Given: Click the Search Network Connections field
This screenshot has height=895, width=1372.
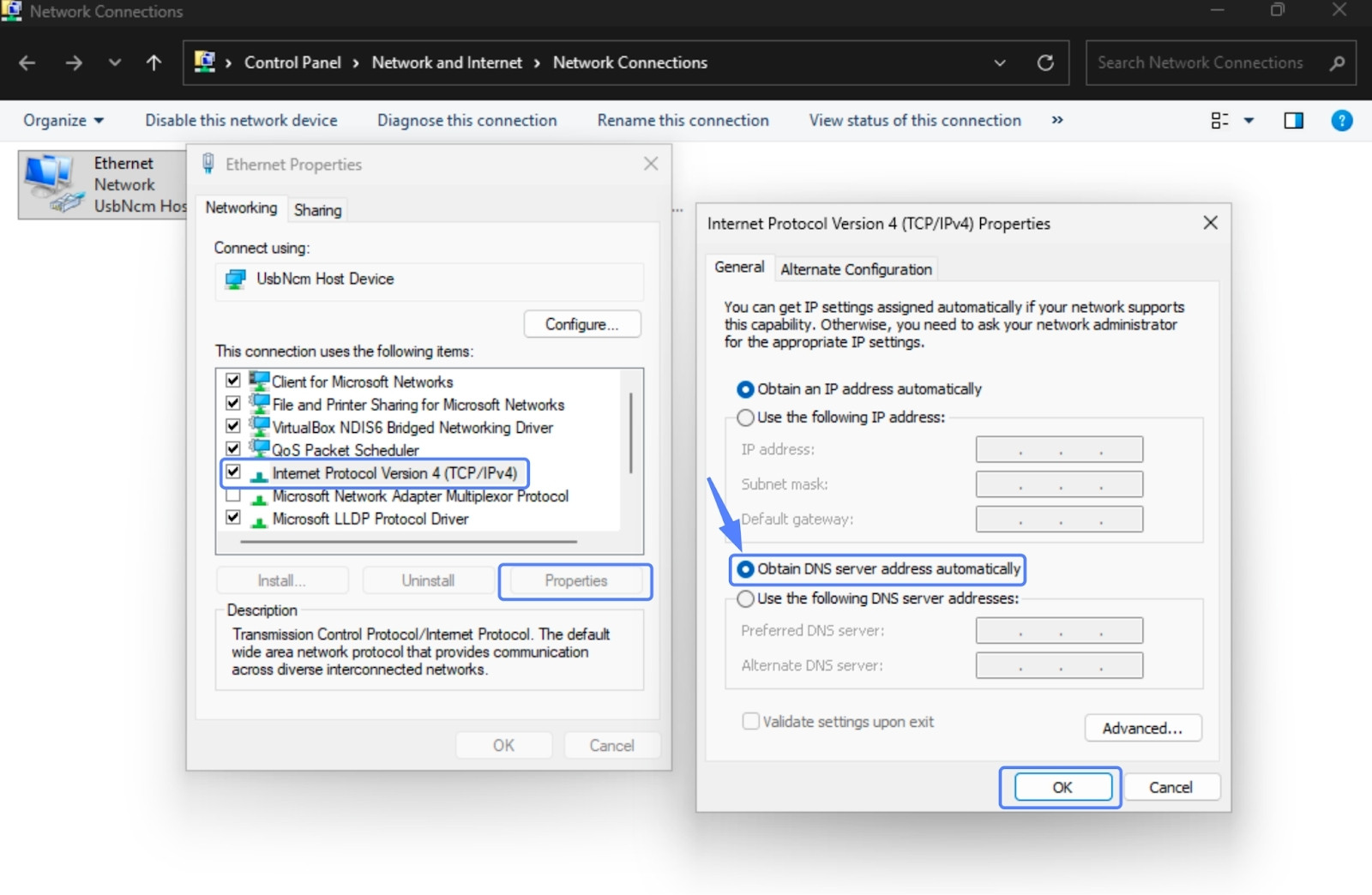Looking at the screenshot, I should [x=1200, y=63].
